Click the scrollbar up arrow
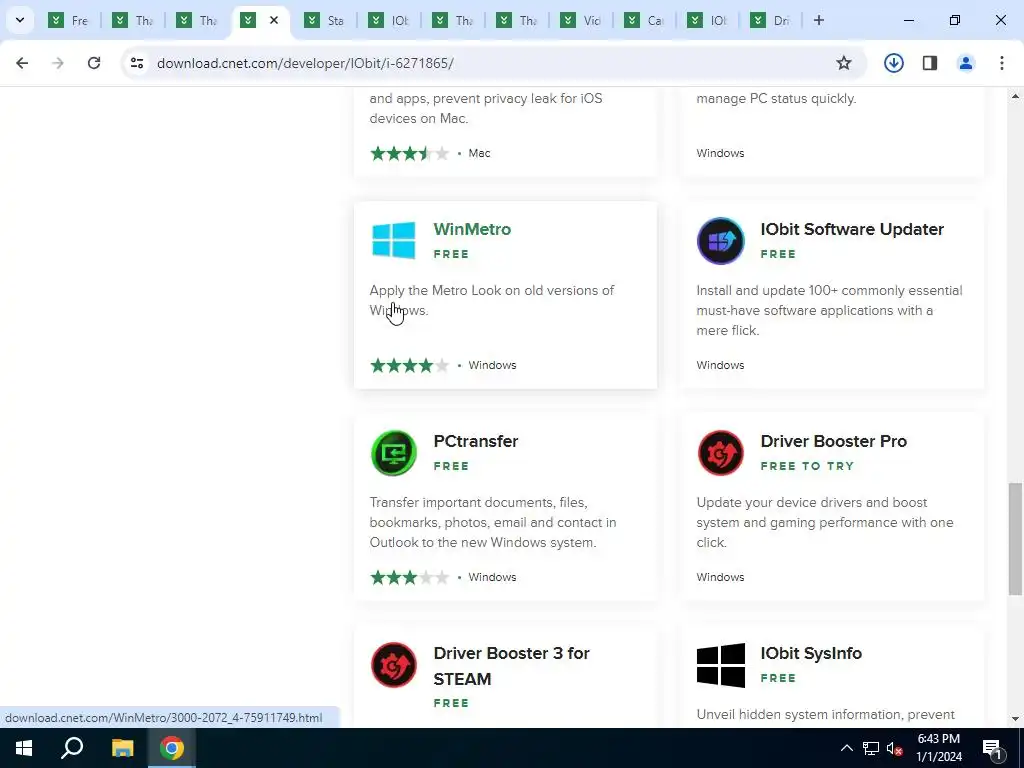The width and height of the screenshot is (1024, 768). [x=1015, y=96]
